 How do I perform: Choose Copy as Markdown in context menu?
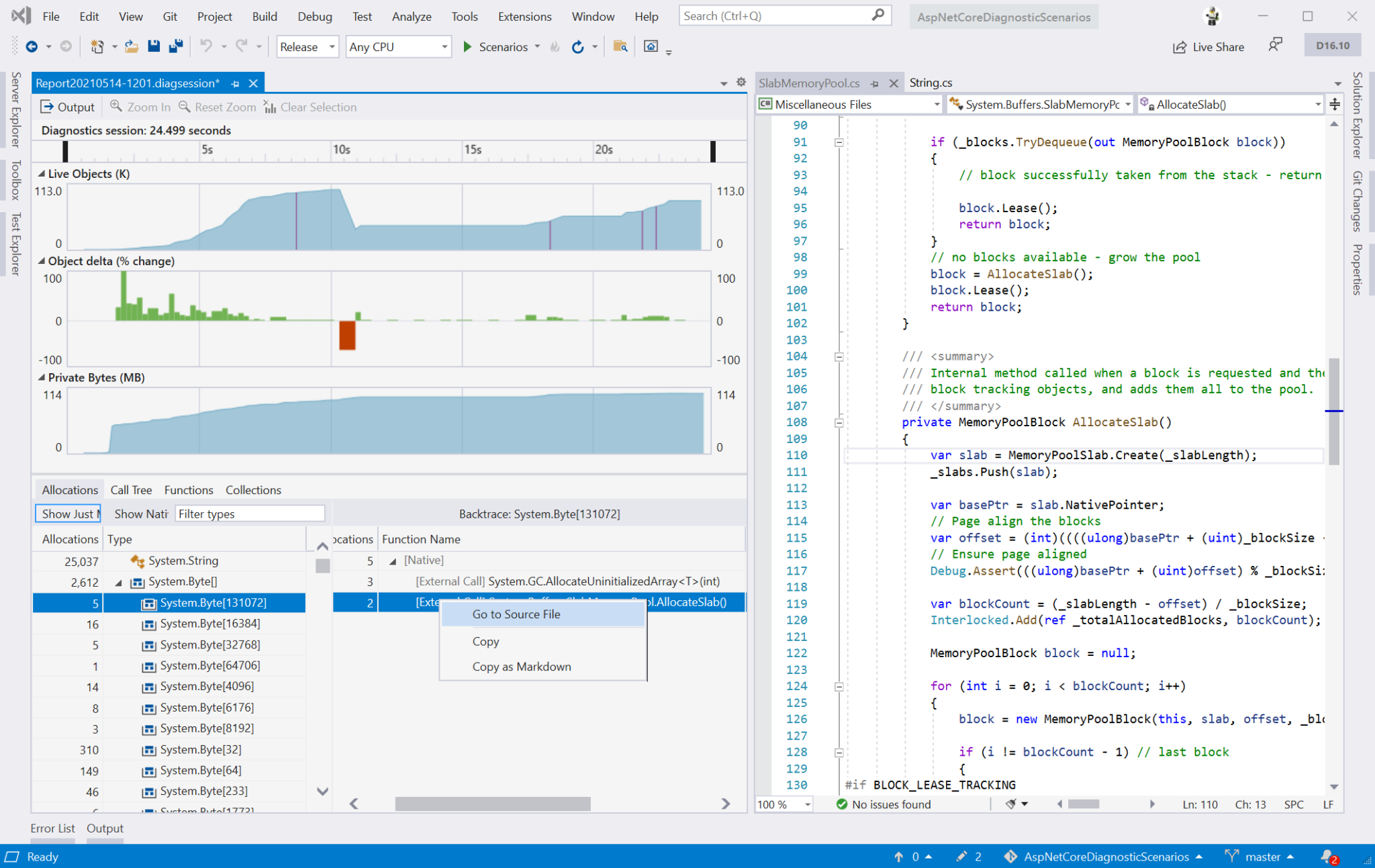click(x=542, y=667)
